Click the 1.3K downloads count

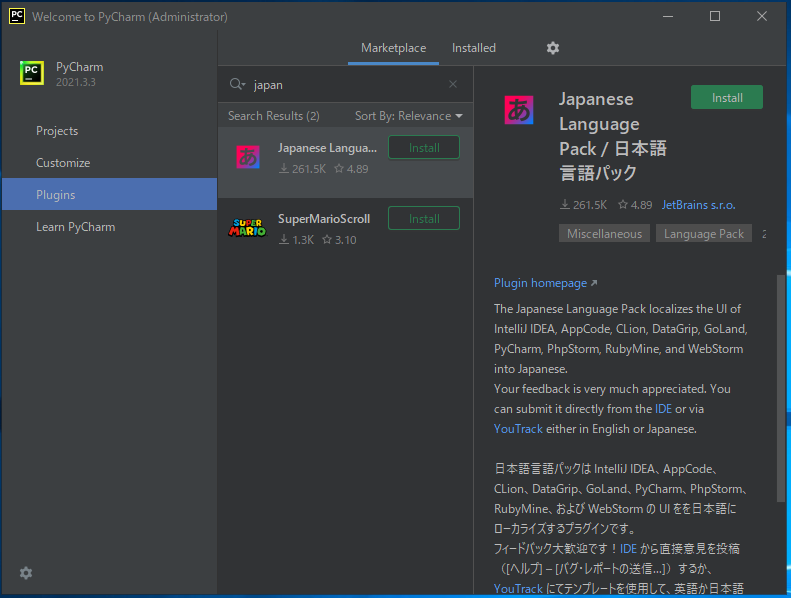click(x=297, y=240)
